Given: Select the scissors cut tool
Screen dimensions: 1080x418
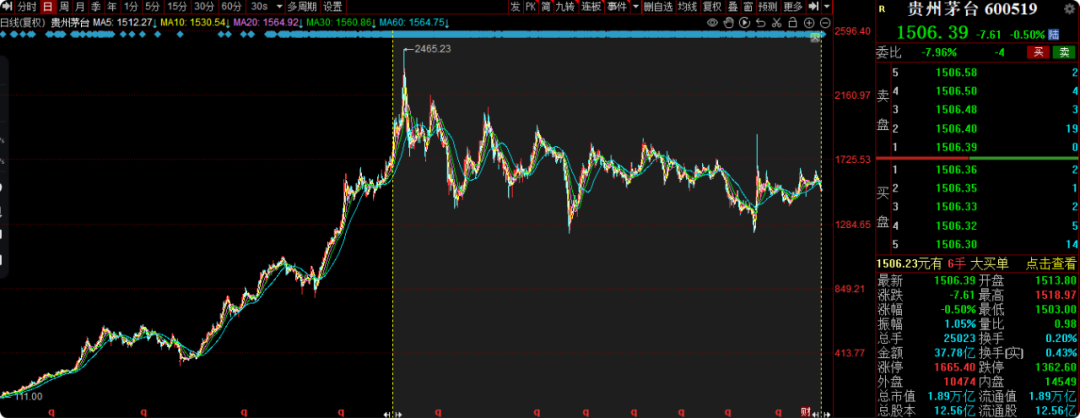Looking at the screenshot, I should click(776, 23).
